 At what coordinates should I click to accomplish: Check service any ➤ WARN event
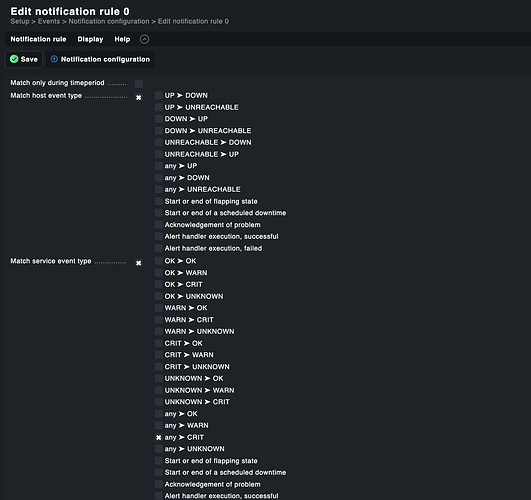pyautogui.click(x=158, y=425)
